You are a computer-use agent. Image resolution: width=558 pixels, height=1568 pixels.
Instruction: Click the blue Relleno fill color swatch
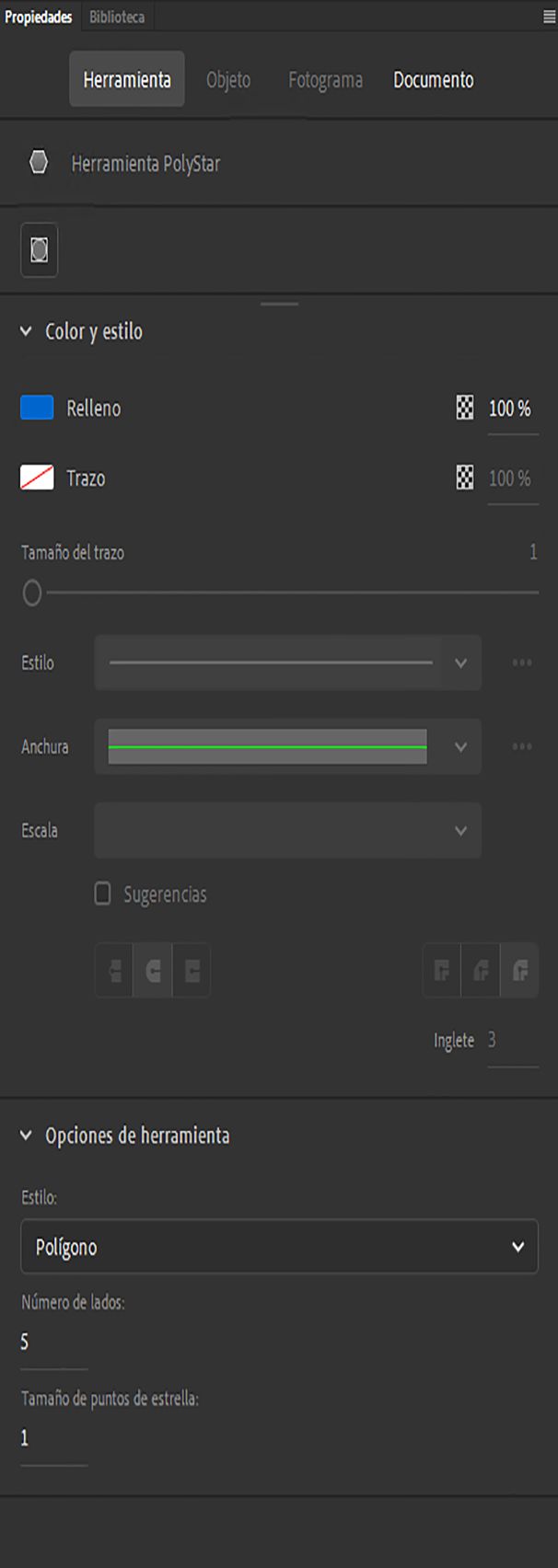[37, 408]
